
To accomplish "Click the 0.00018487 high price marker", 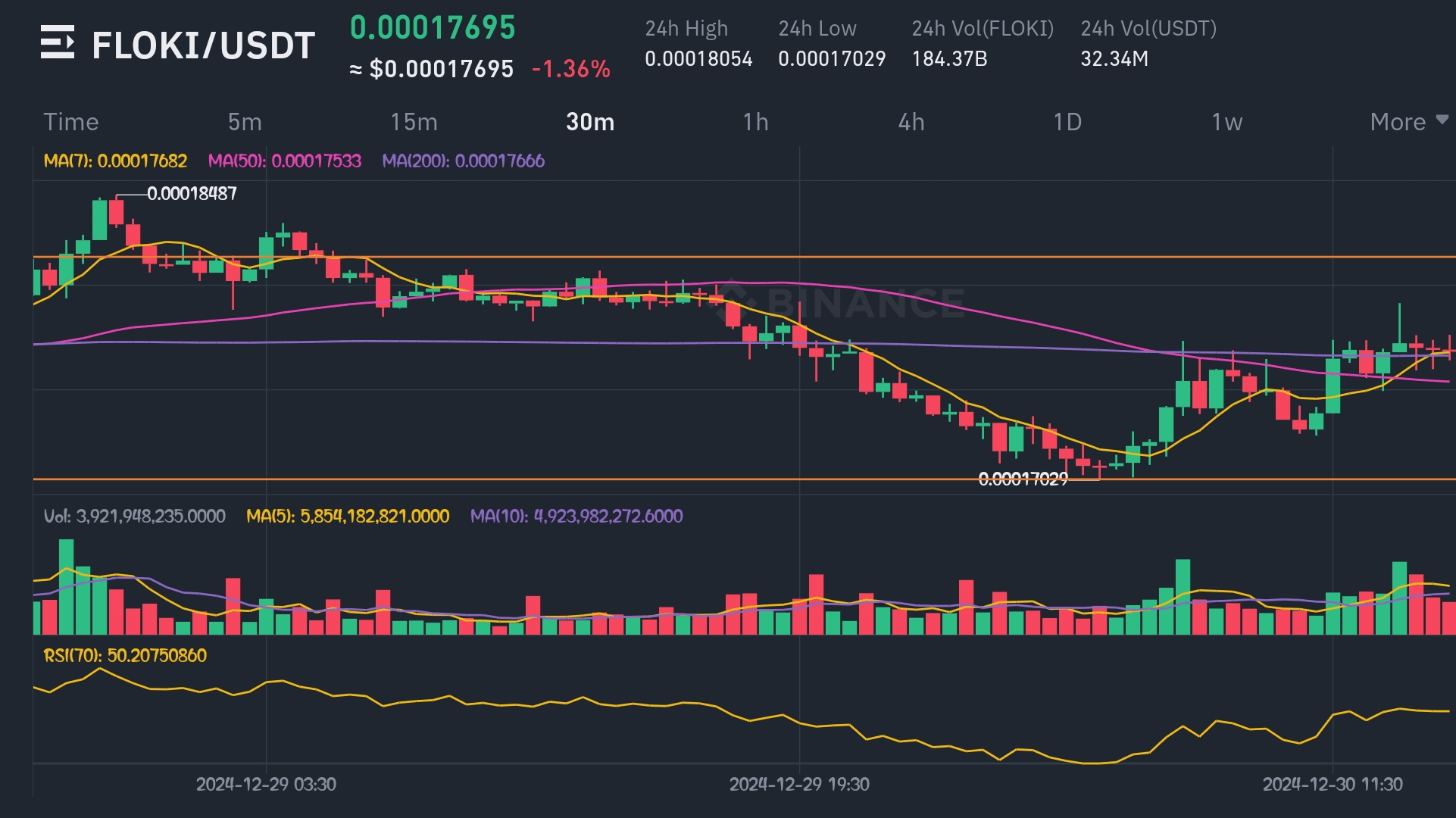I will [x=192, y=194].
